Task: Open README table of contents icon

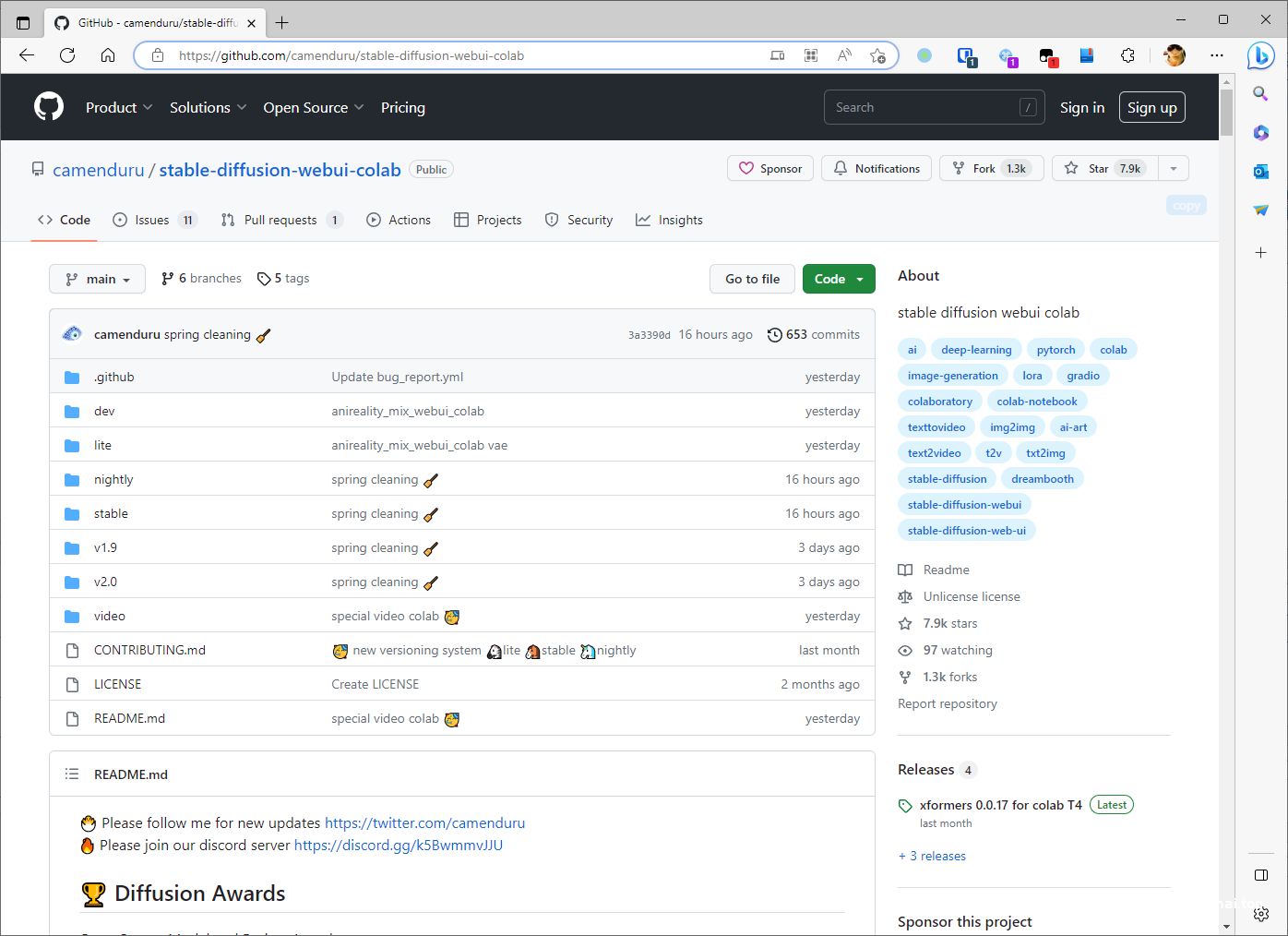Action: pos(72,774)
